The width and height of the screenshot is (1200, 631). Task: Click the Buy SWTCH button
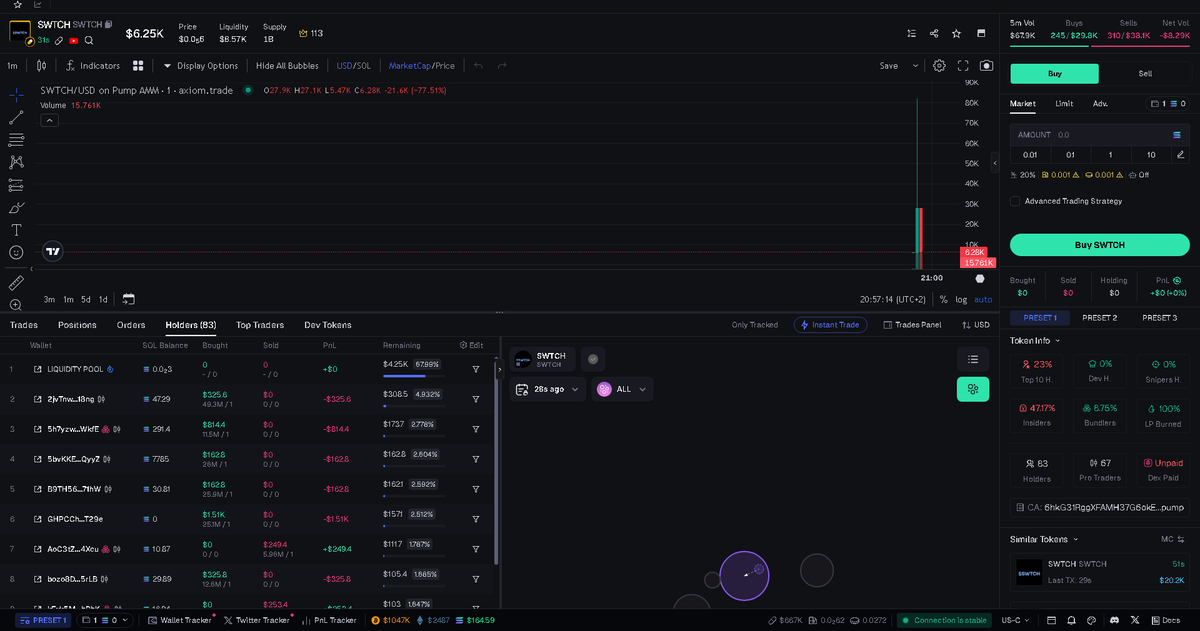[1099, 245]
